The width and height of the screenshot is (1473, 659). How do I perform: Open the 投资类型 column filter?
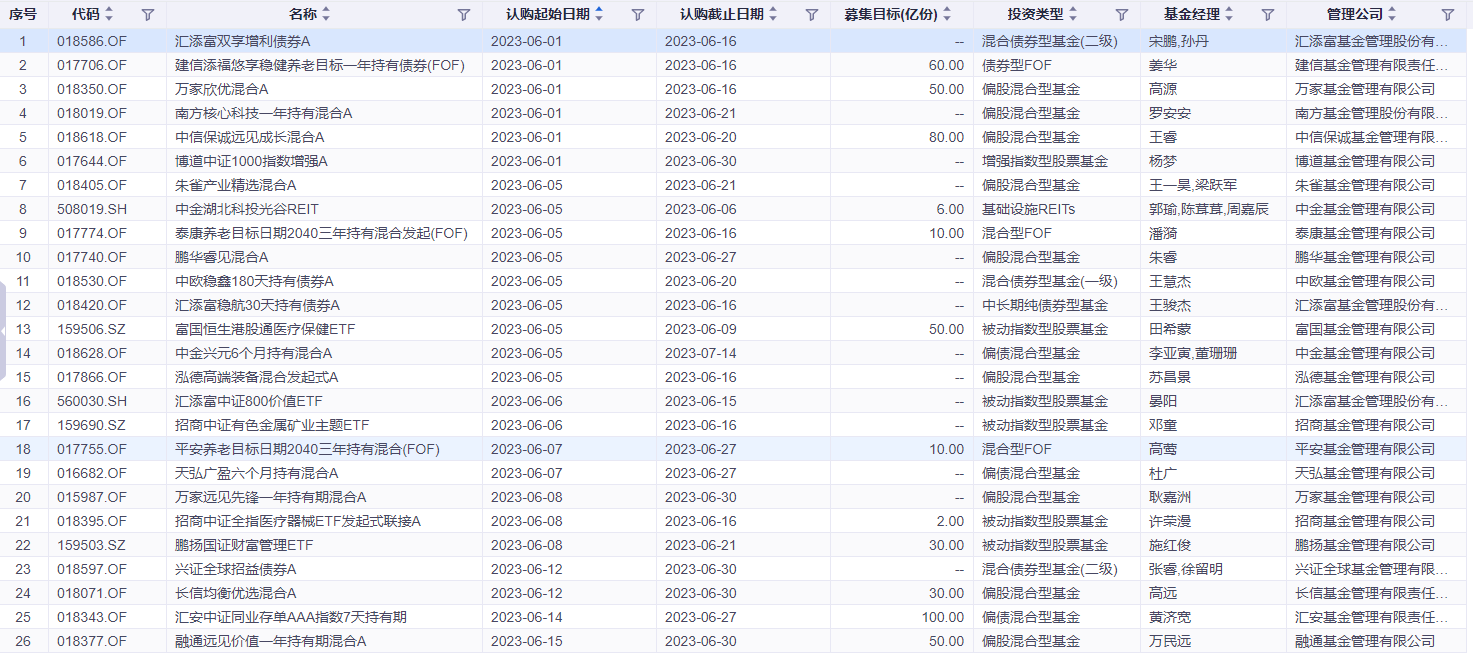[x=1121, y=15]
